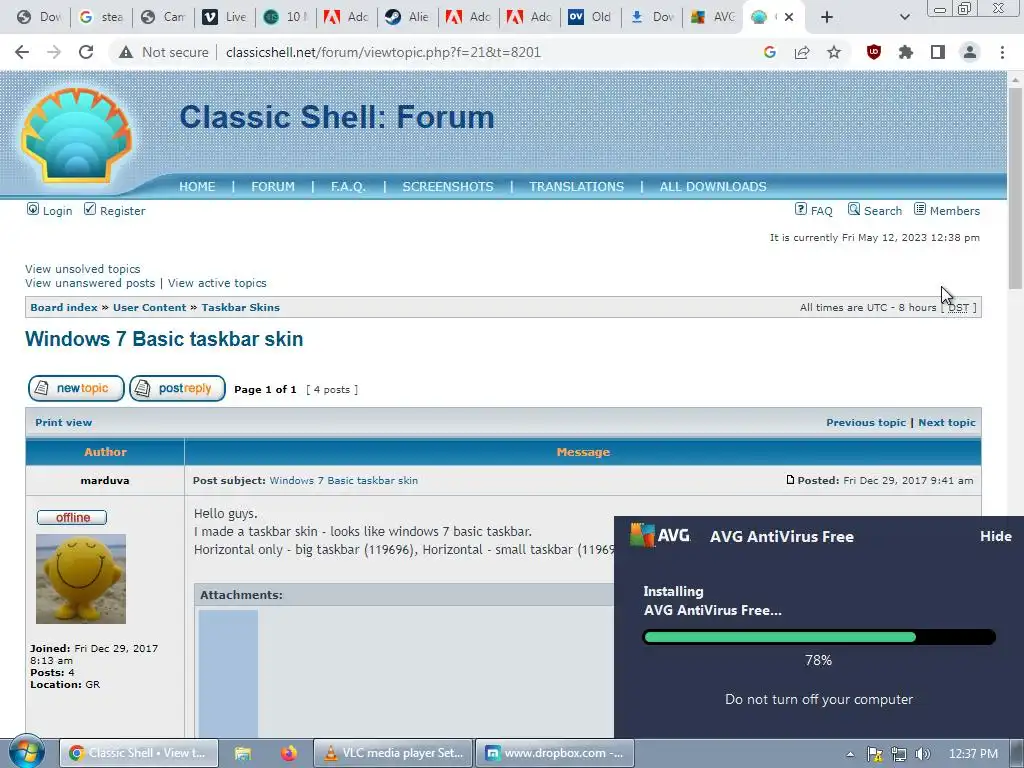Open VLC media player Setup taskbar item
1024x768 pixels.
(x=394, y=753)
